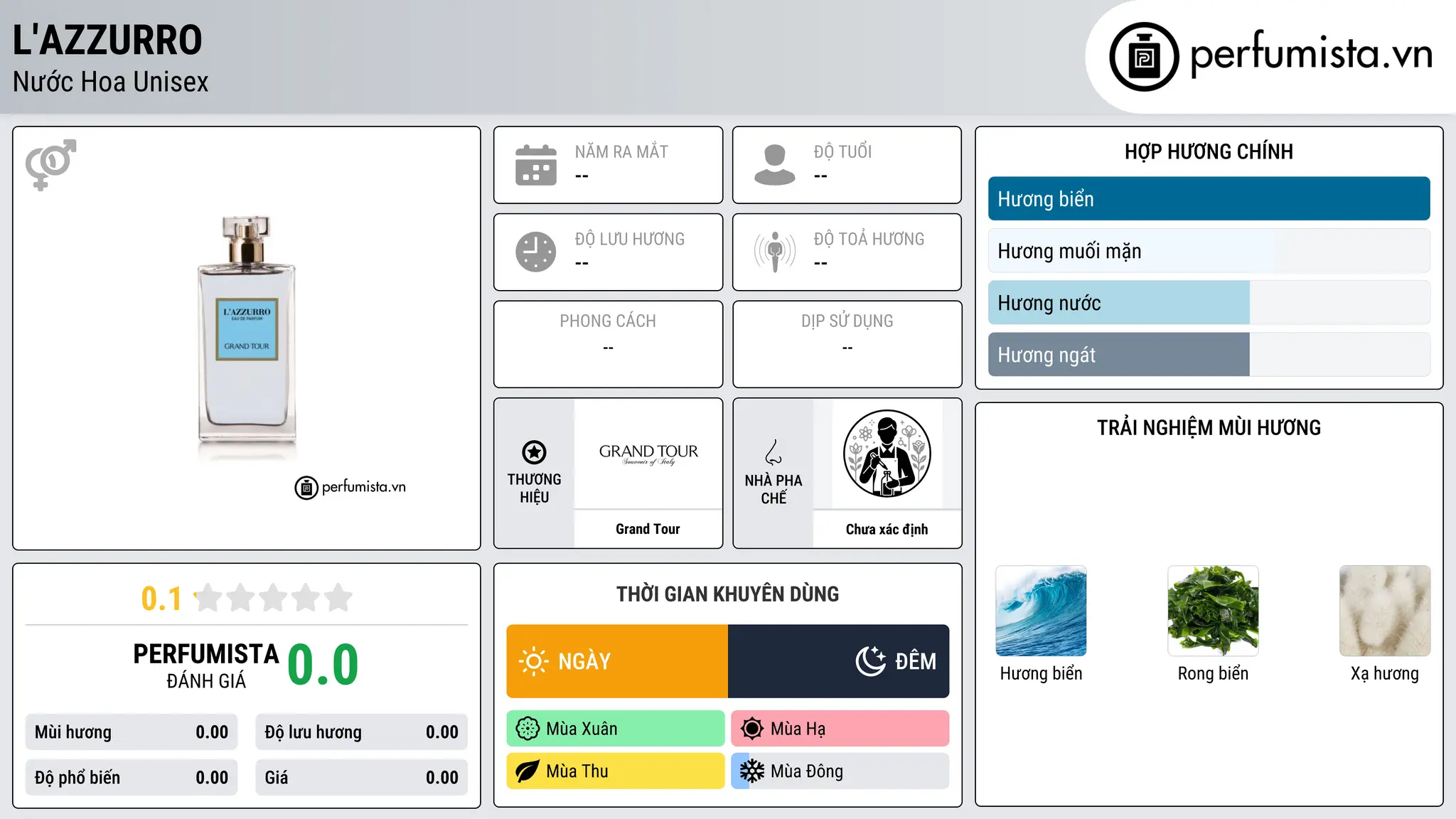Click the Grand Tour brand logo image
The height and width of the screenshot is (819, 1456).
(x=648, y=454)
